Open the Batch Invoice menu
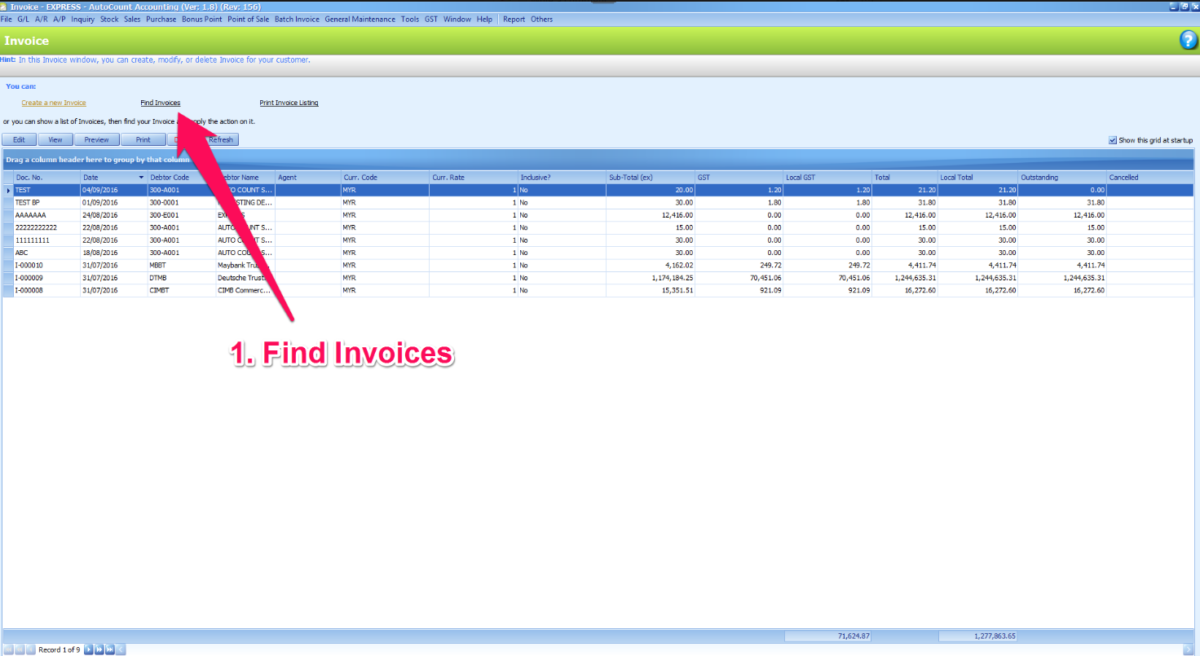Screen dimensions: 1200x656 [296, 18]
